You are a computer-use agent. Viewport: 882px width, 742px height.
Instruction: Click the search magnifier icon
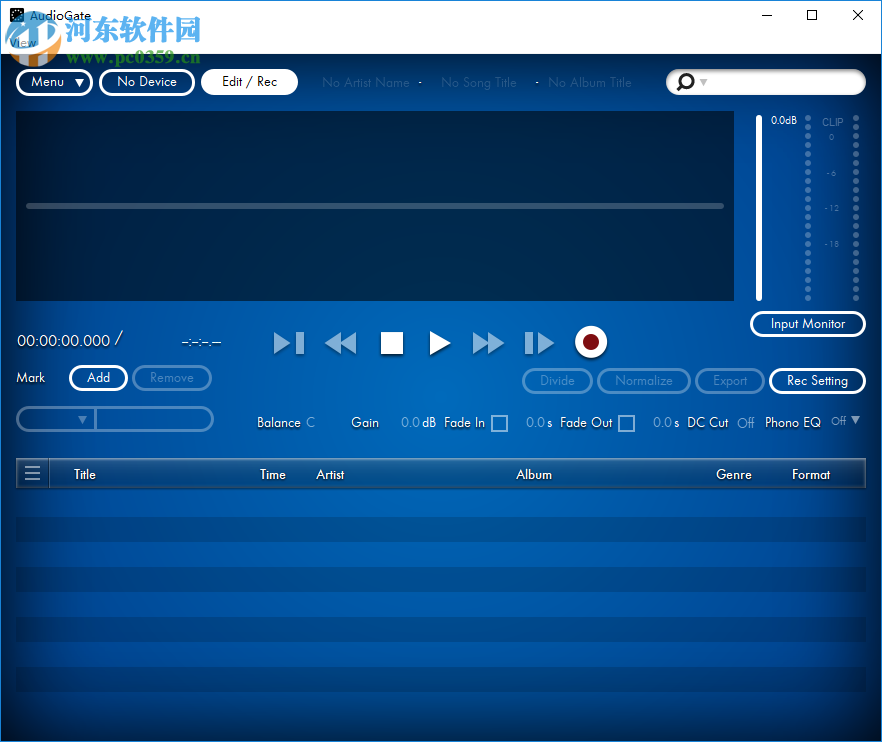(686, 82)
